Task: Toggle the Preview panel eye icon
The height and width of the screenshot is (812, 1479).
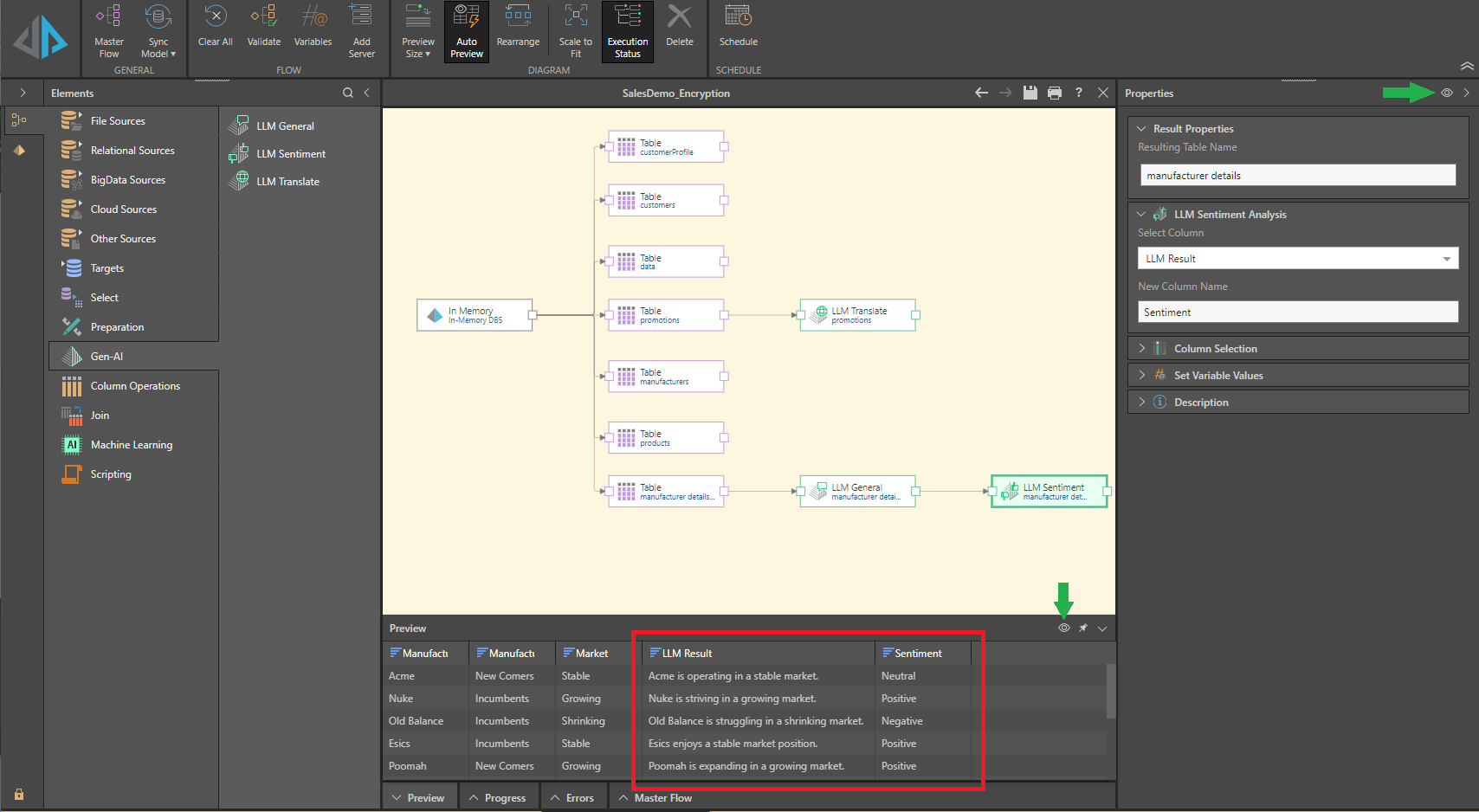Action: 1063,628
